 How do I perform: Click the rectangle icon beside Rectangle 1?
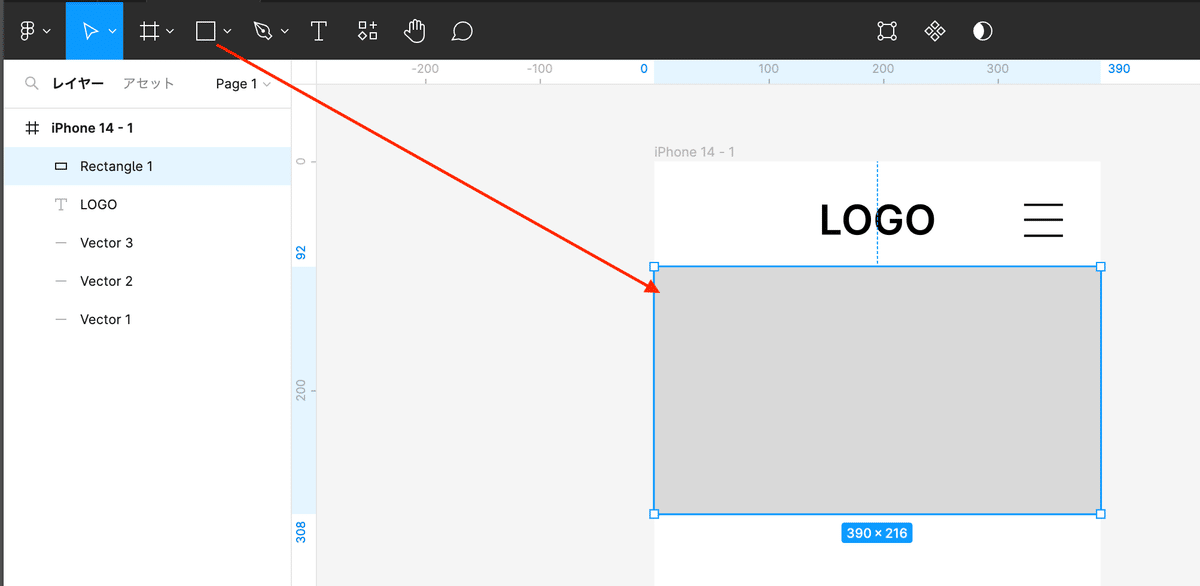click(x=61, y=167)
